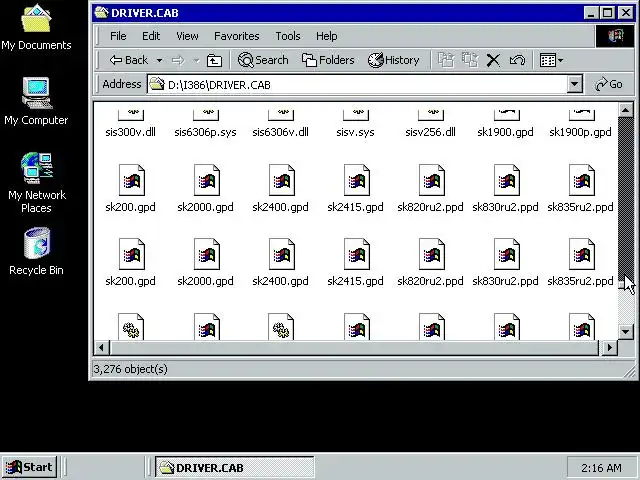Screen dimensions: 640x480
Task: Click the Forward arrow in the toolbar
Action: pyautogui.click(x=178, y=60)
